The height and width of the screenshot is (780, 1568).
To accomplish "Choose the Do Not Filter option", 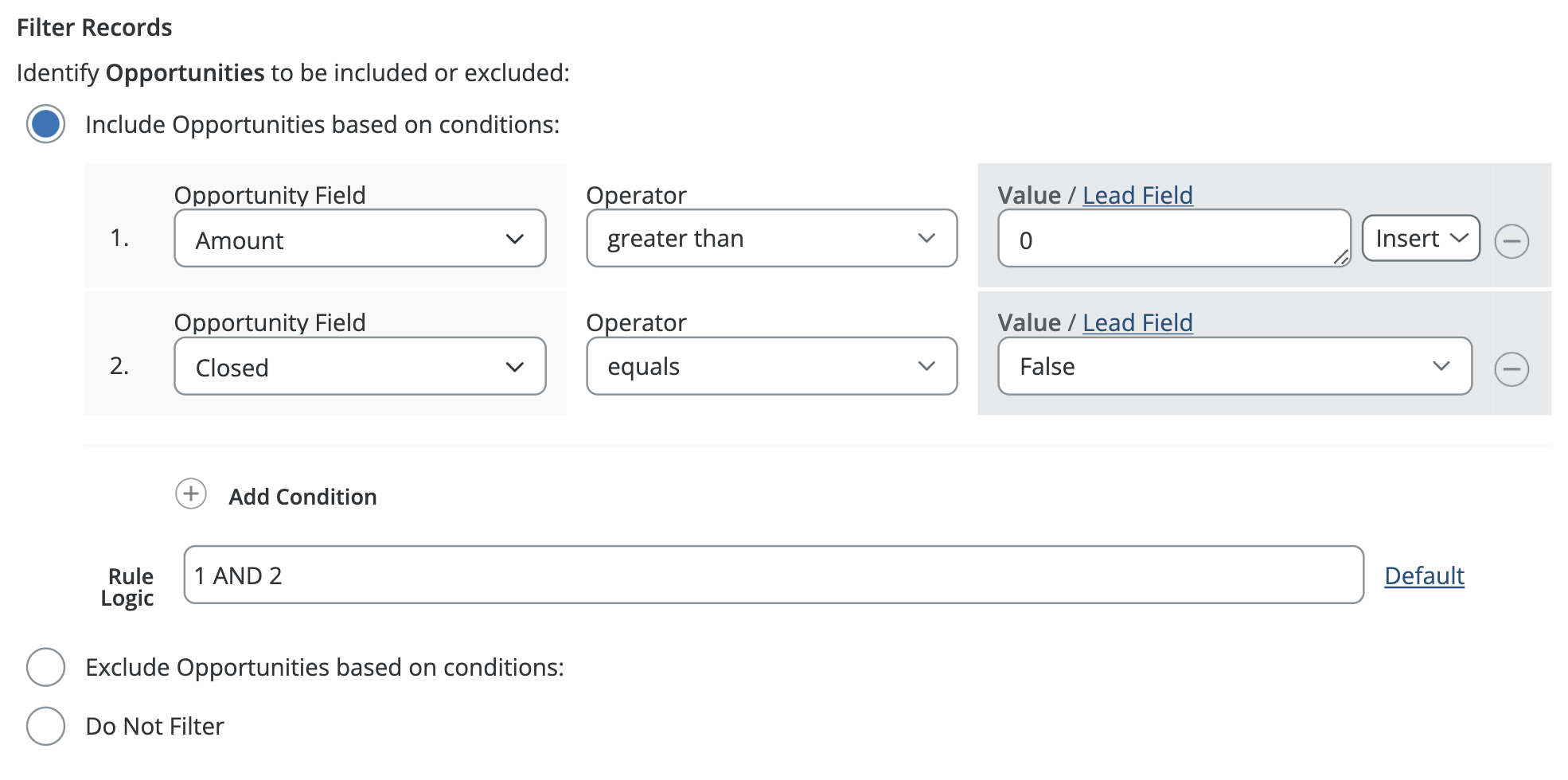I will [x=45, y=726].
